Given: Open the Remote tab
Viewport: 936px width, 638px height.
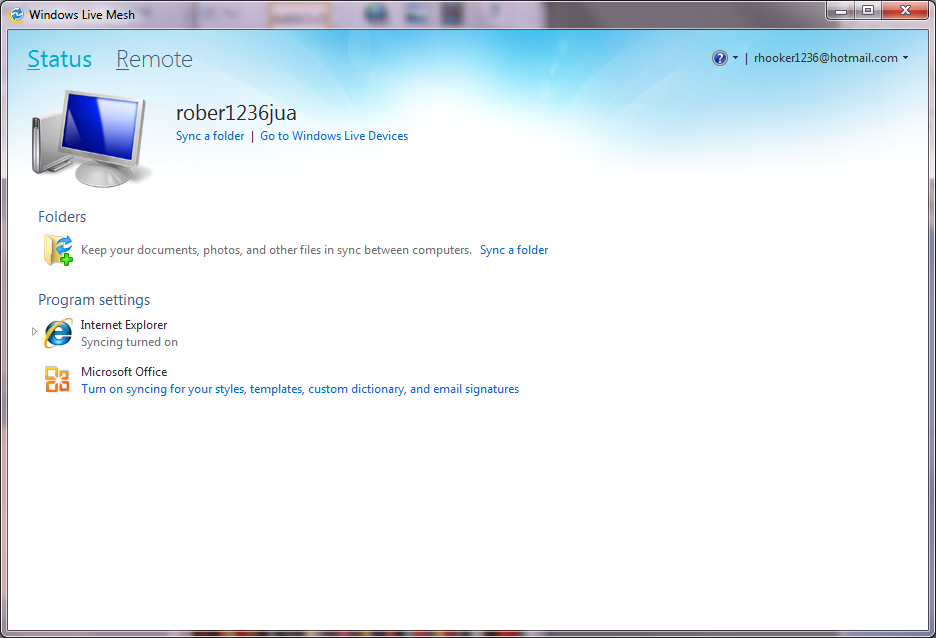Looking at the screenshot, I should [x=154, y=59].
